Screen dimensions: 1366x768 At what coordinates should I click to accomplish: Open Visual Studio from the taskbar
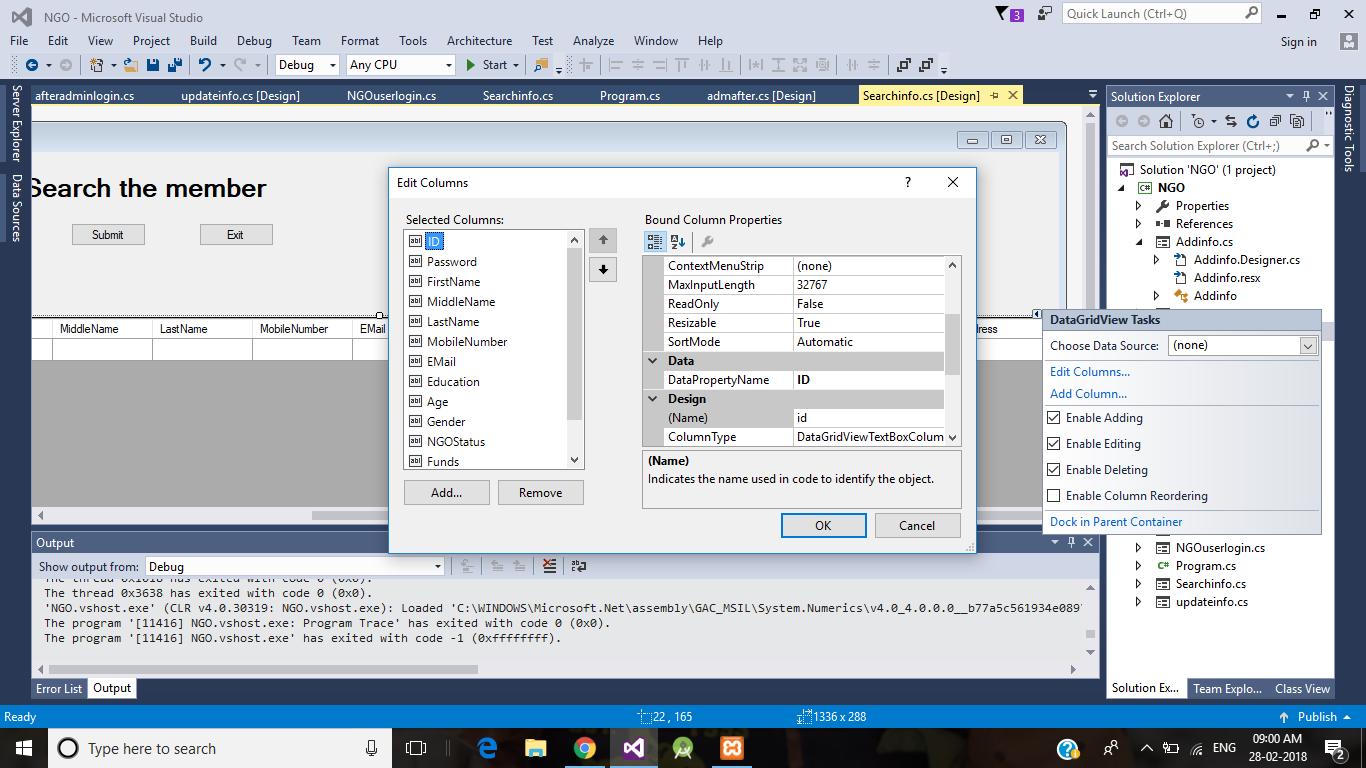coord(634,748)
